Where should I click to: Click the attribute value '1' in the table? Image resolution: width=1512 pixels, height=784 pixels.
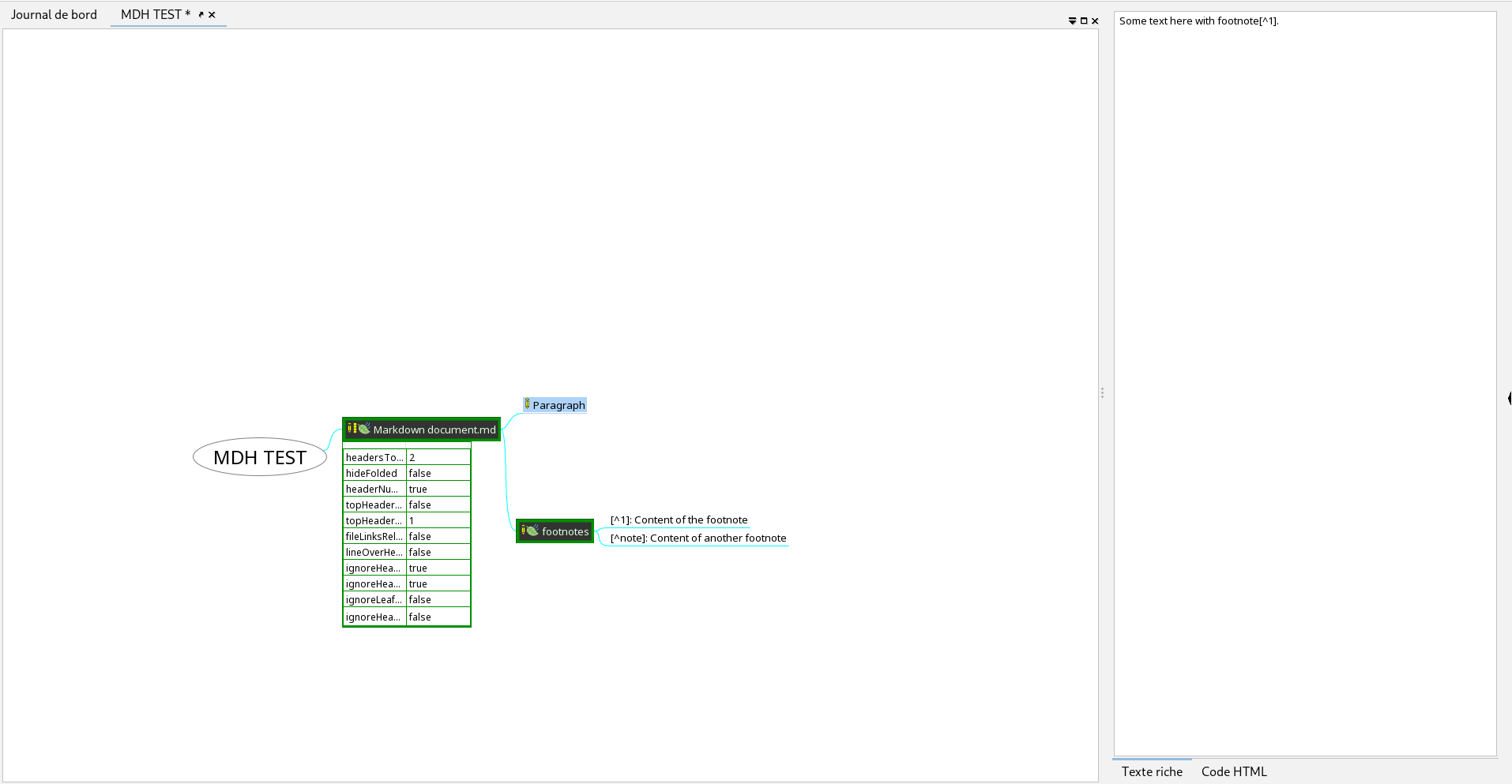coord(438,520)
